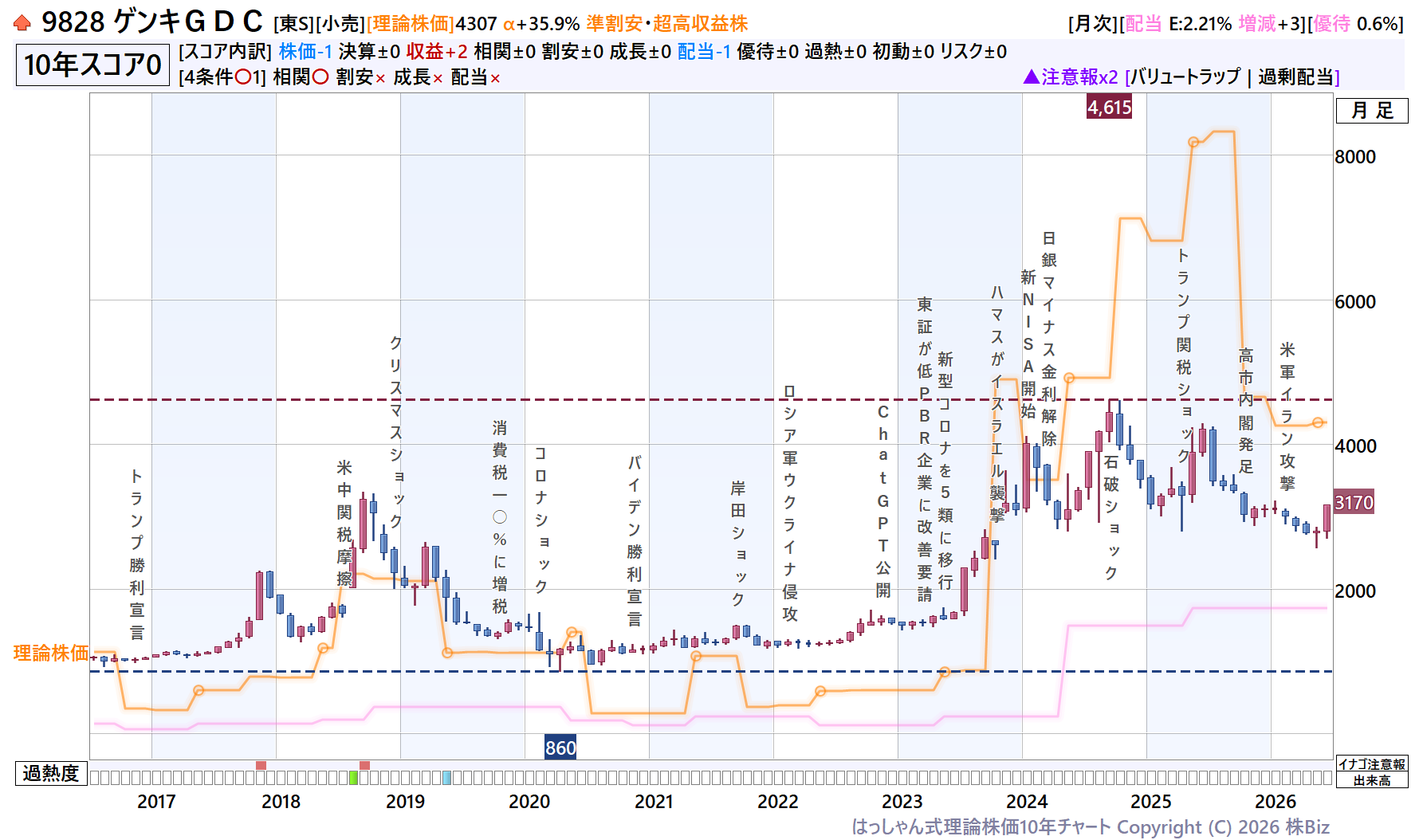
Task: Click the 月足 timeframe box
Action: coord(1372,111)
